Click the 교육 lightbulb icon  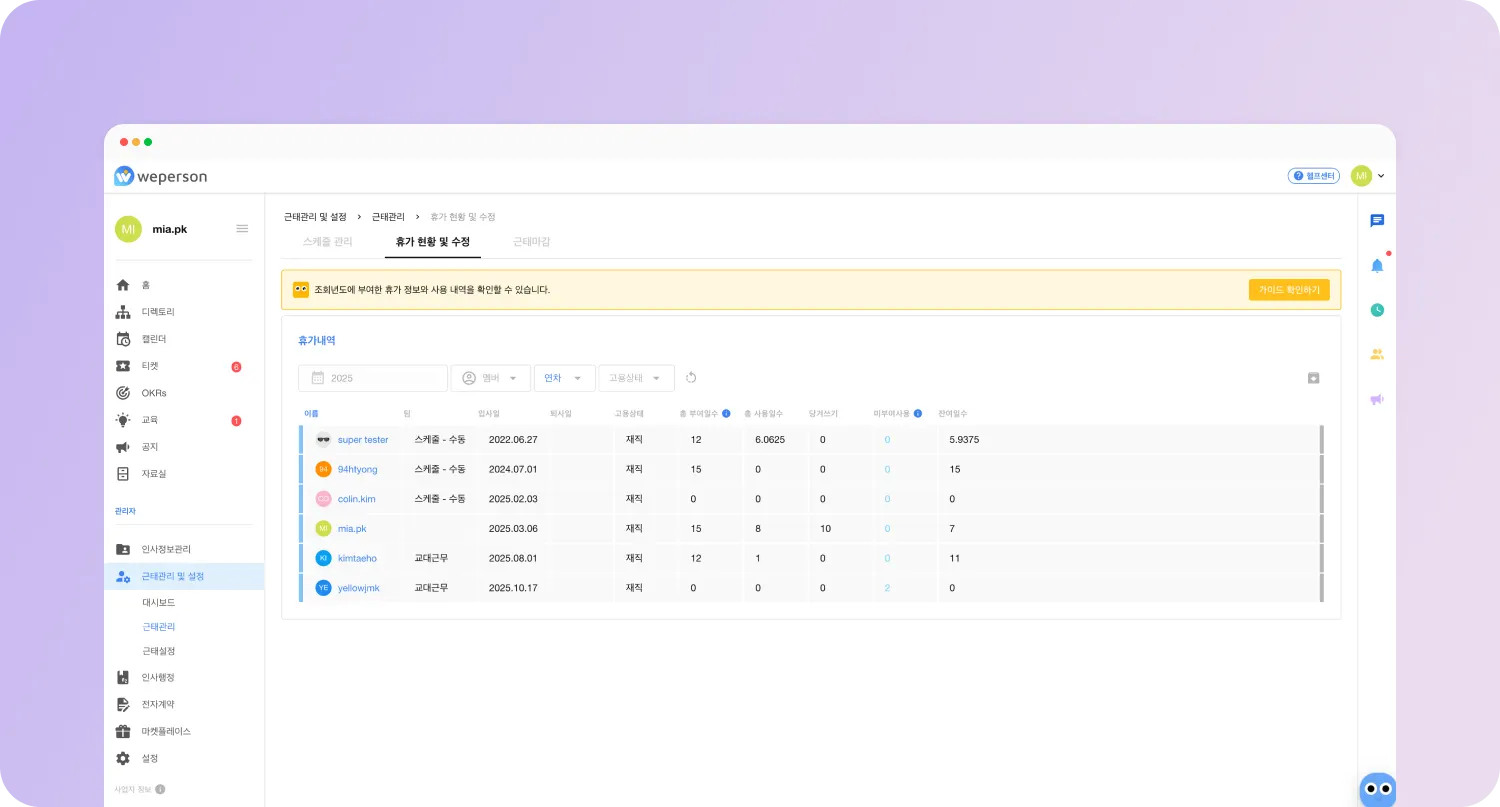[123, 420]
